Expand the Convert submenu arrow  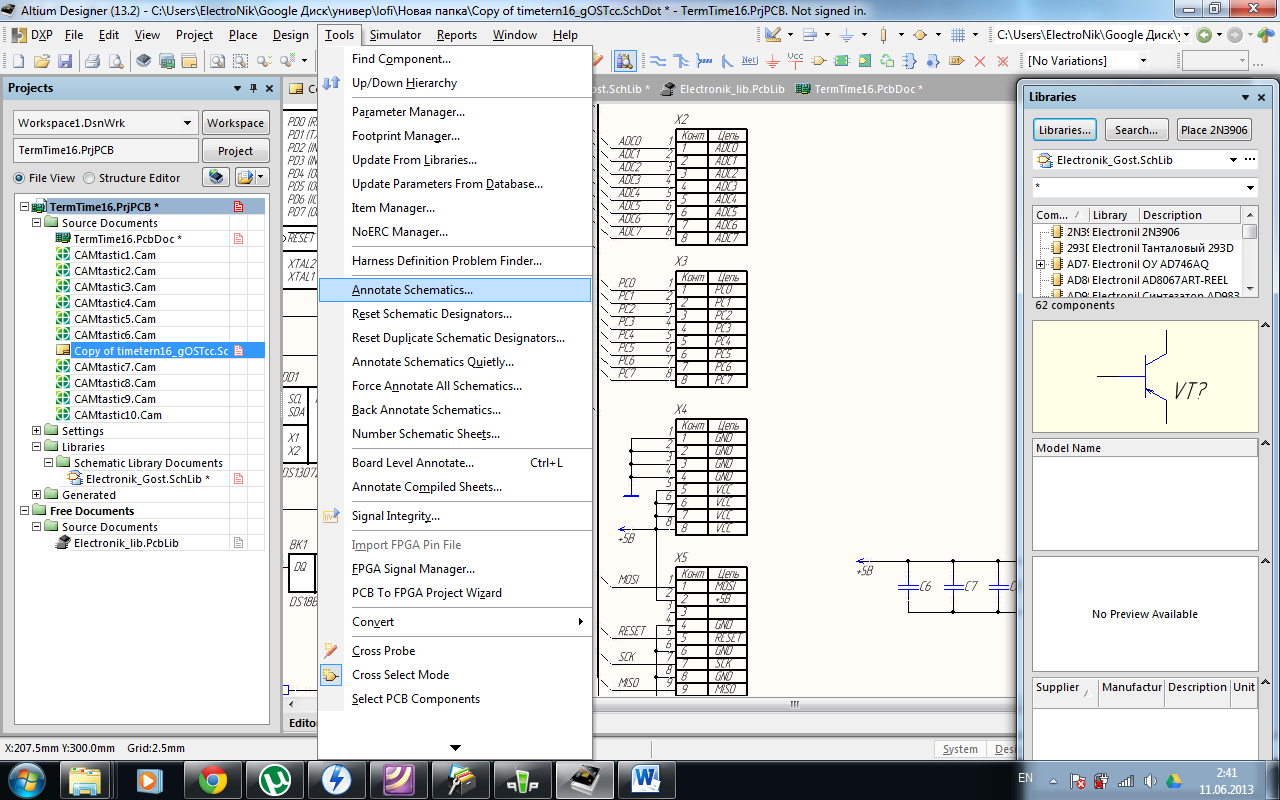coord(581,622)
